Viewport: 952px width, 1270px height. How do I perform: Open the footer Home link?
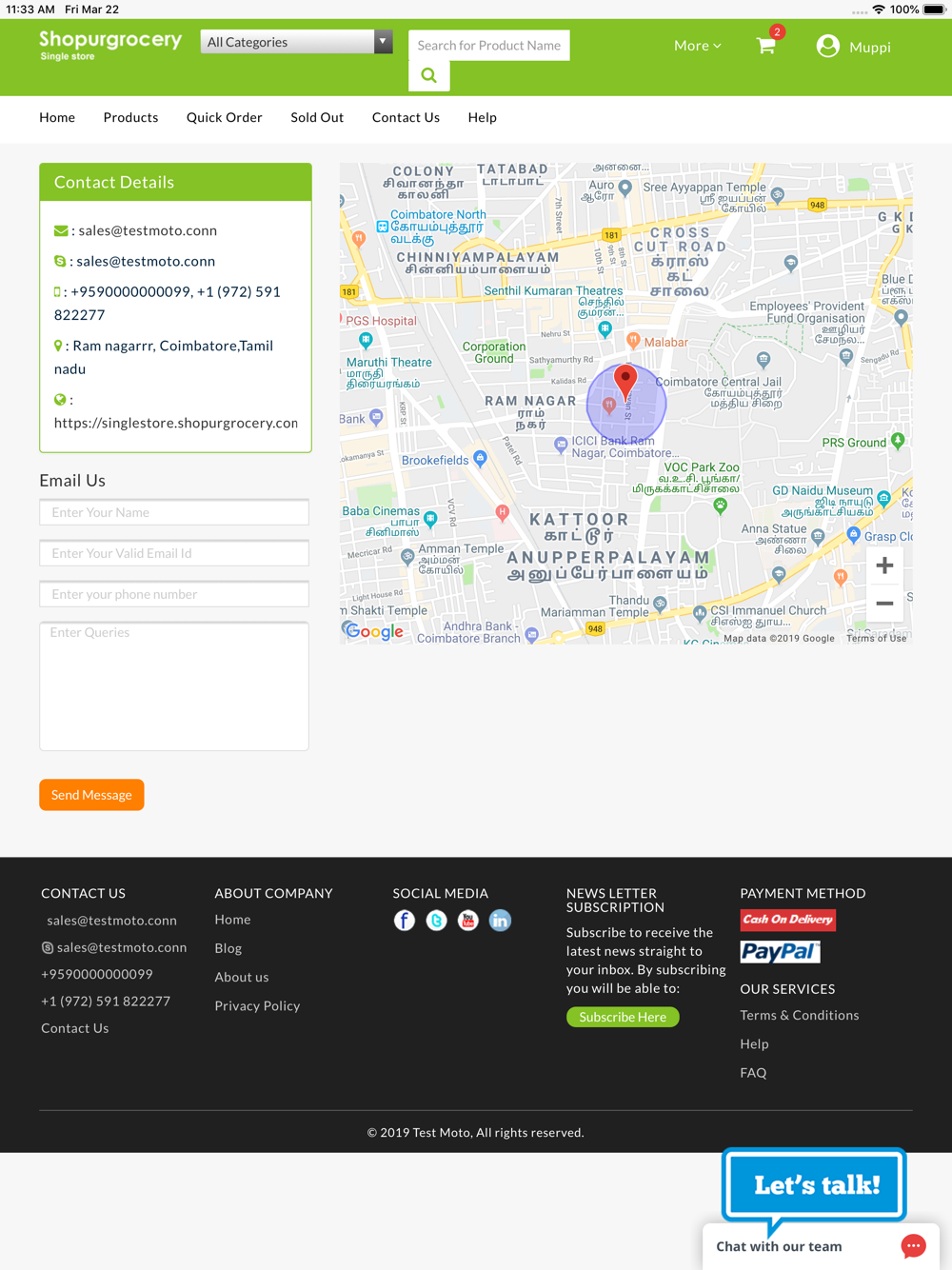[232, 920]
